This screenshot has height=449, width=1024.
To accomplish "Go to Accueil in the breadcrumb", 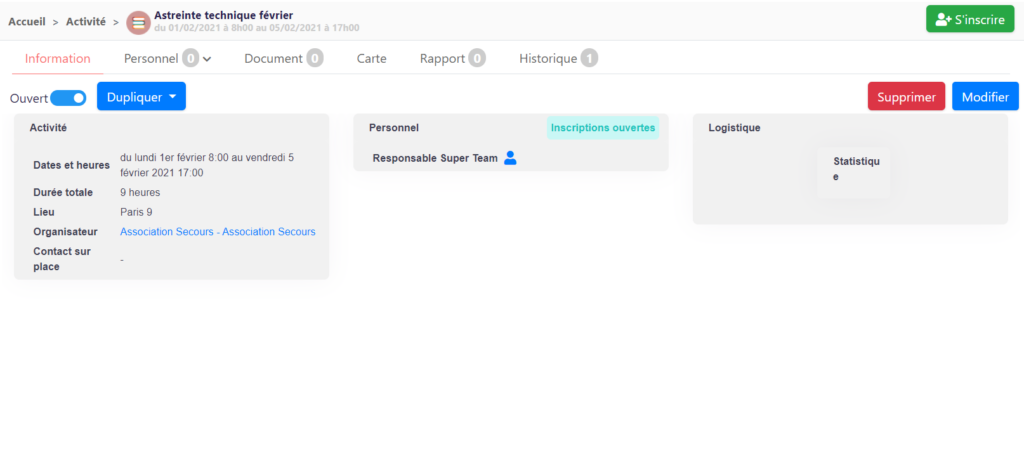I will pos(27,22).
